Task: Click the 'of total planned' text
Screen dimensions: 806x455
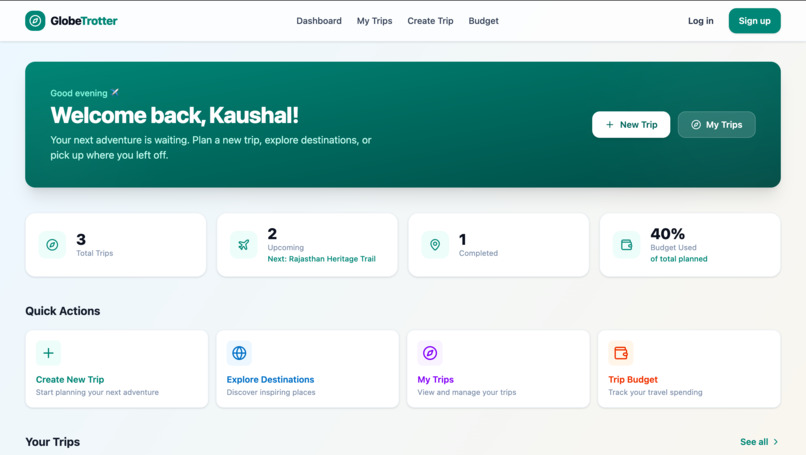Action: coord(679,259)
